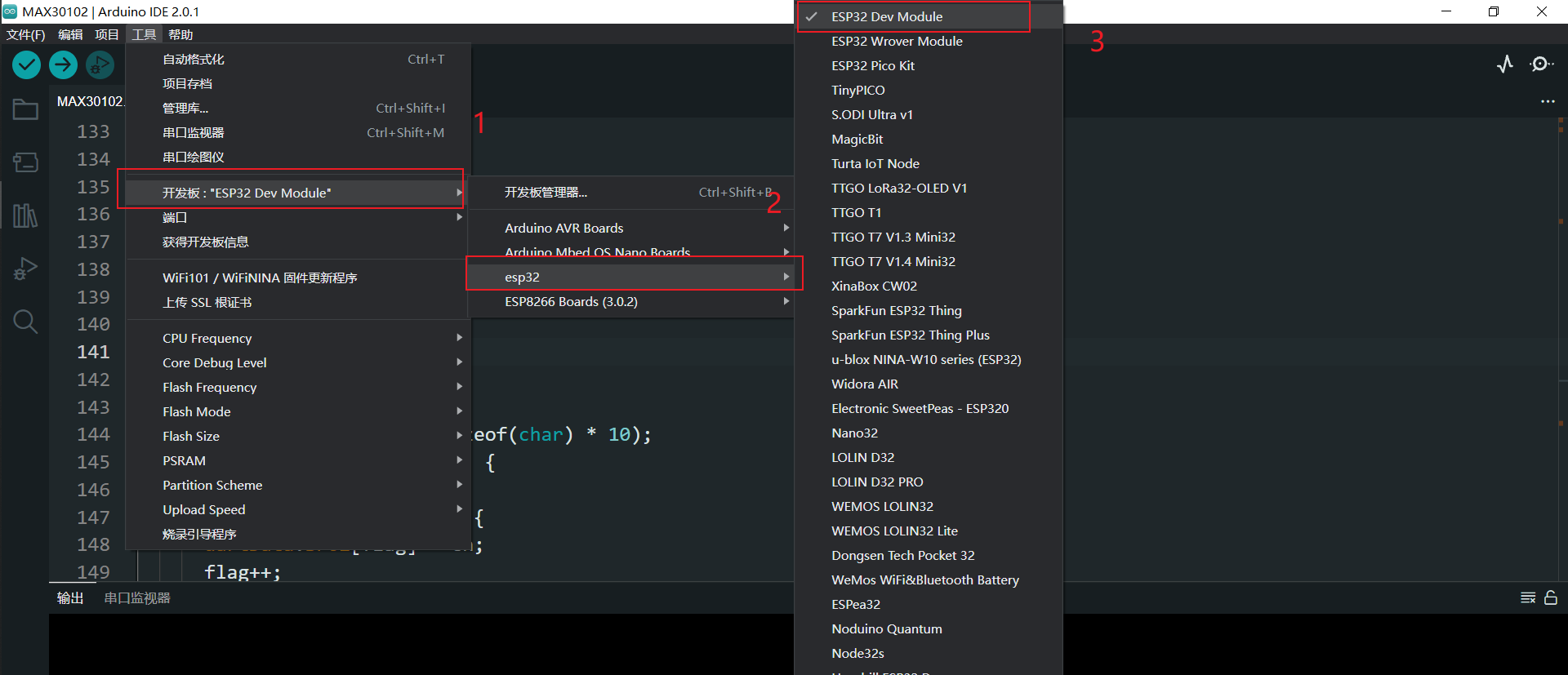
Task: Open the 文件(F) menu
Action: pos(25,34)
